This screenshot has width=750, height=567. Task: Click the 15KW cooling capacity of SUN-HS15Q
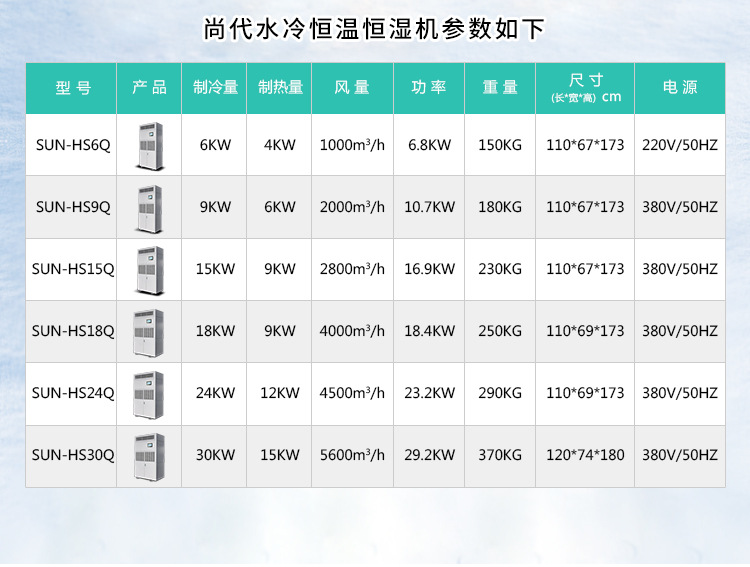(215, 269)
